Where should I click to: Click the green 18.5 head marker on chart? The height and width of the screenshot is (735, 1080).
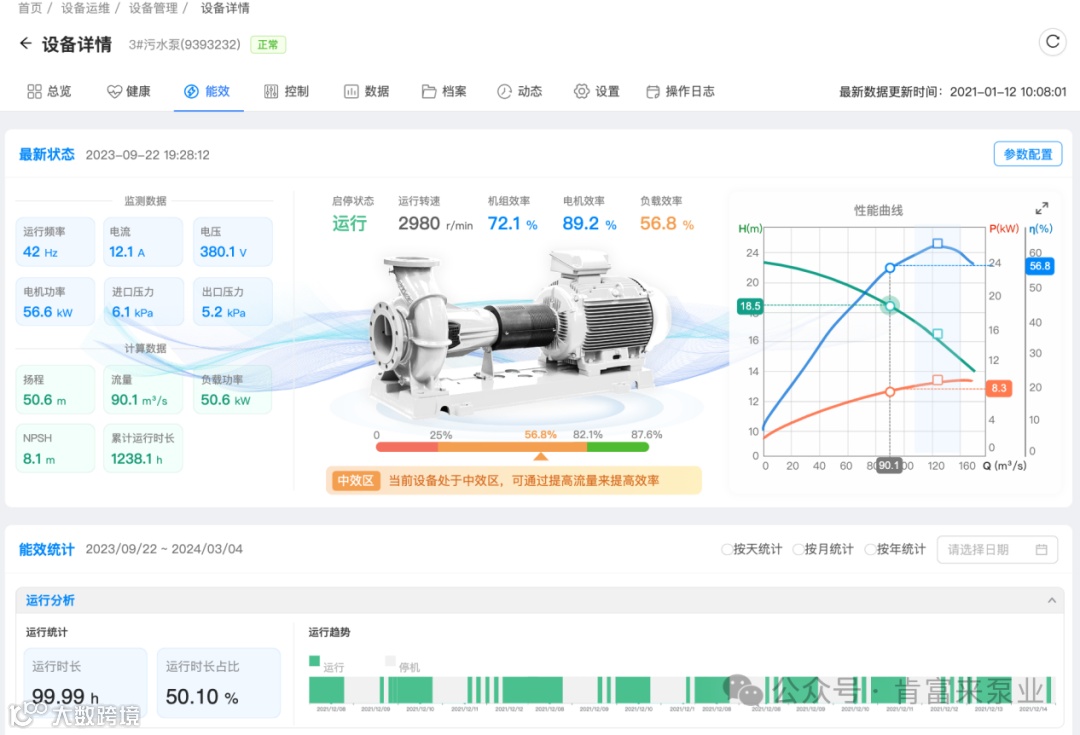(749, 306)
